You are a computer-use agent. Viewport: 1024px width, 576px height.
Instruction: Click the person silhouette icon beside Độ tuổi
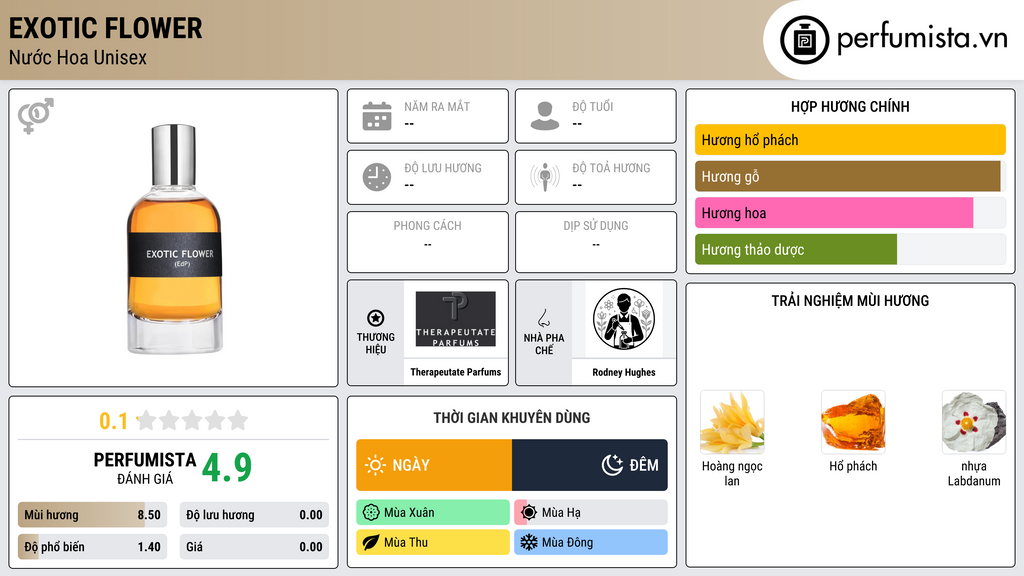(x=545, y=116)
